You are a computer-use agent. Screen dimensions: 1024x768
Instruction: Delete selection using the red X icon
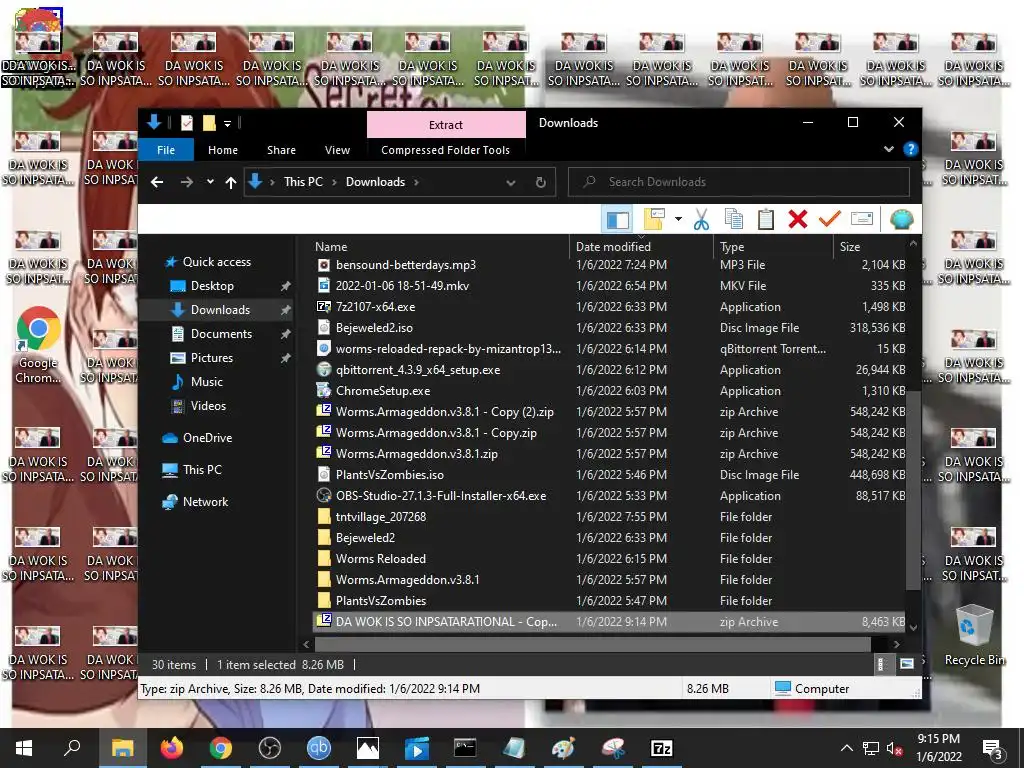click(797, 219)
